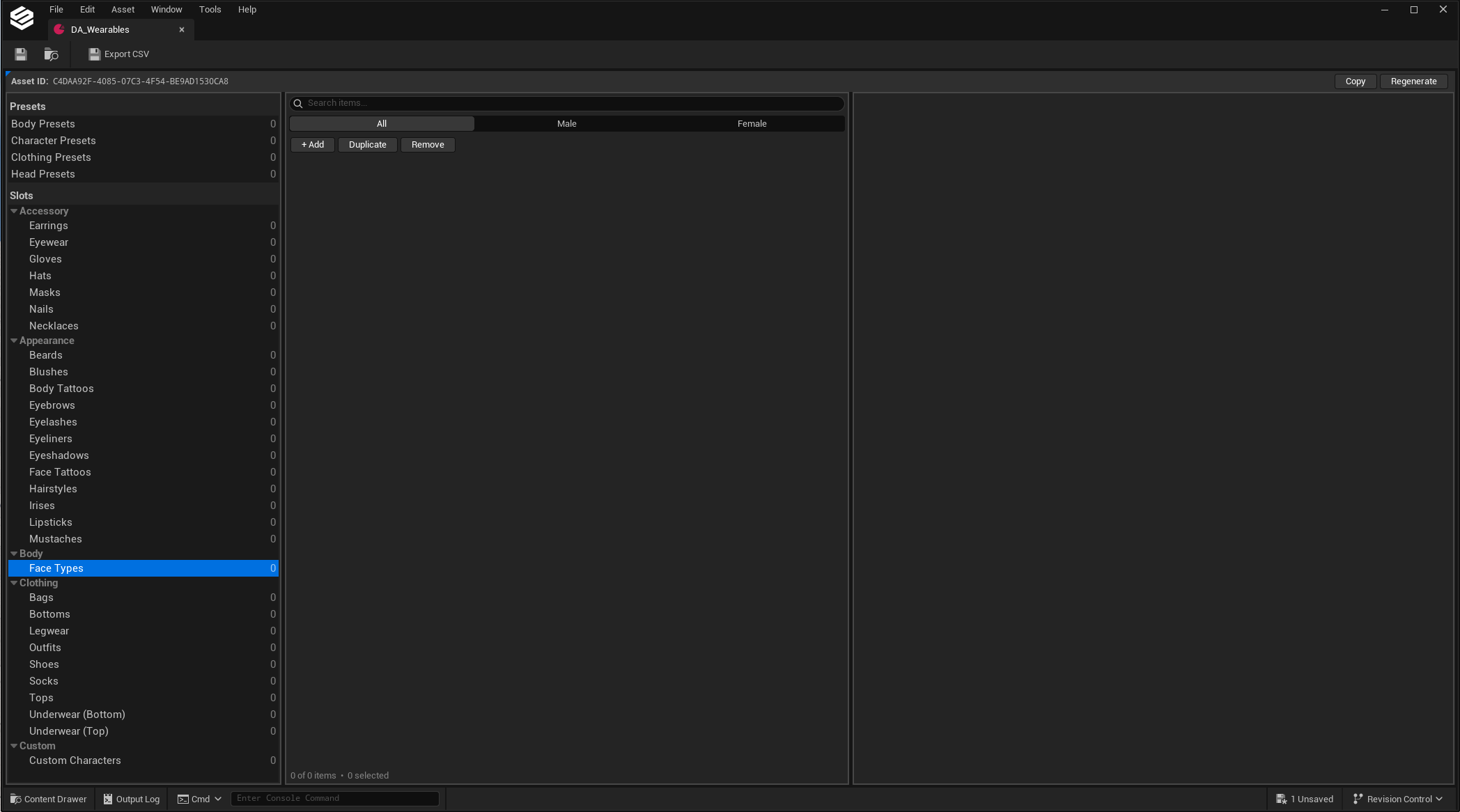Select the Eyewear slot
Screen dimensions: 1460x812
point(143,242)
